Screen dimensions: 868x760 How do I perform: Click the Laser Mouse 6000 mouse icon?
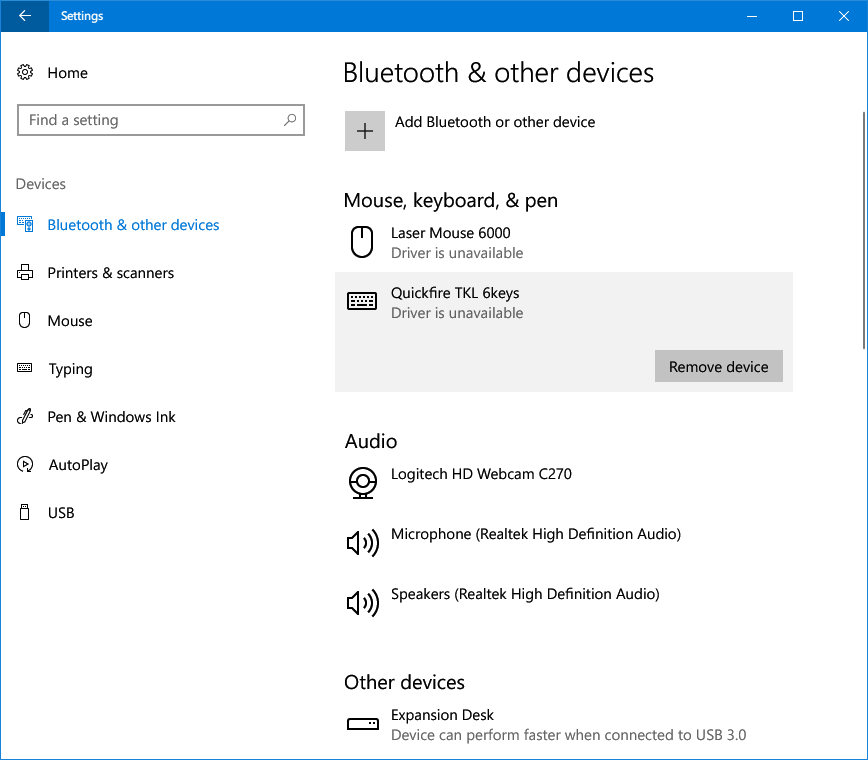pos(362,242)
